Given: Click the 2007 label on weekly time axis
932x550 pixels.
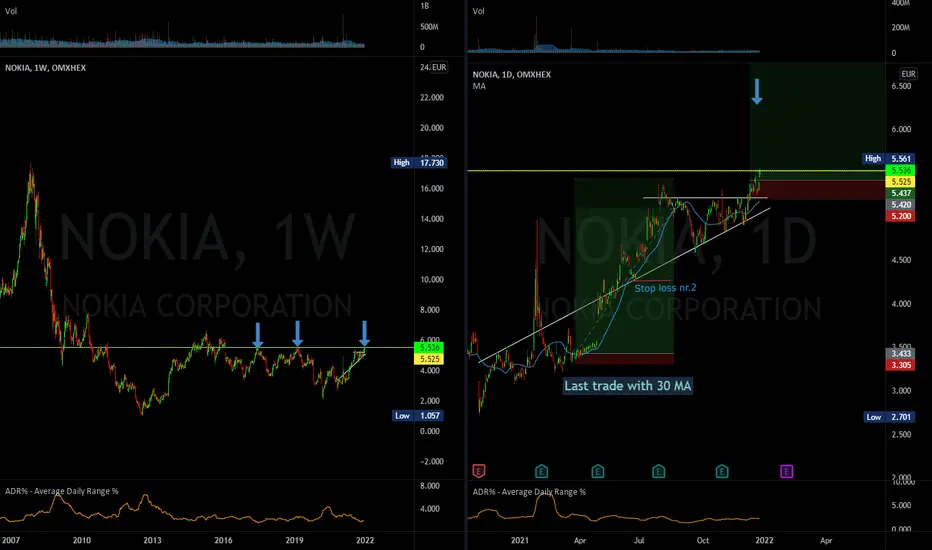Looking at the screenshot, I should 11,540.
